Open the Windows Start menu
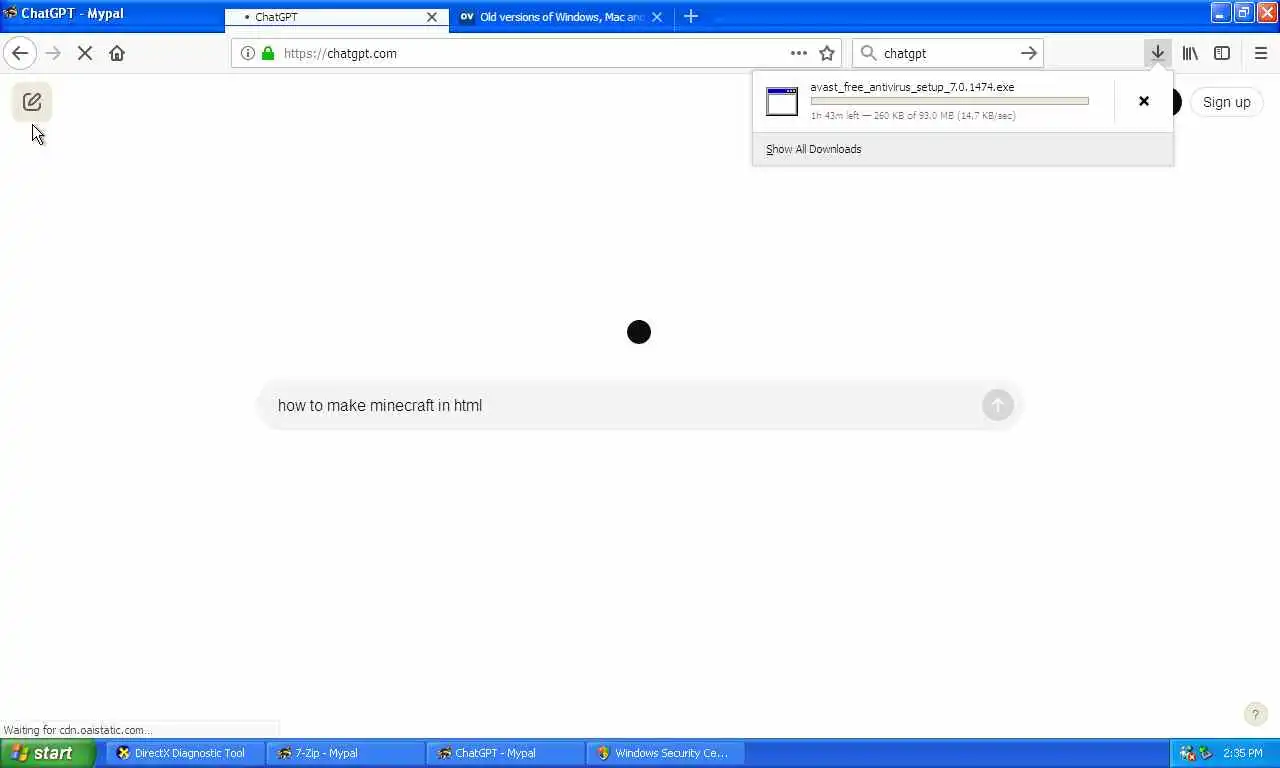The width and height of the screenshot is (1280, 768). click(48, 753)
